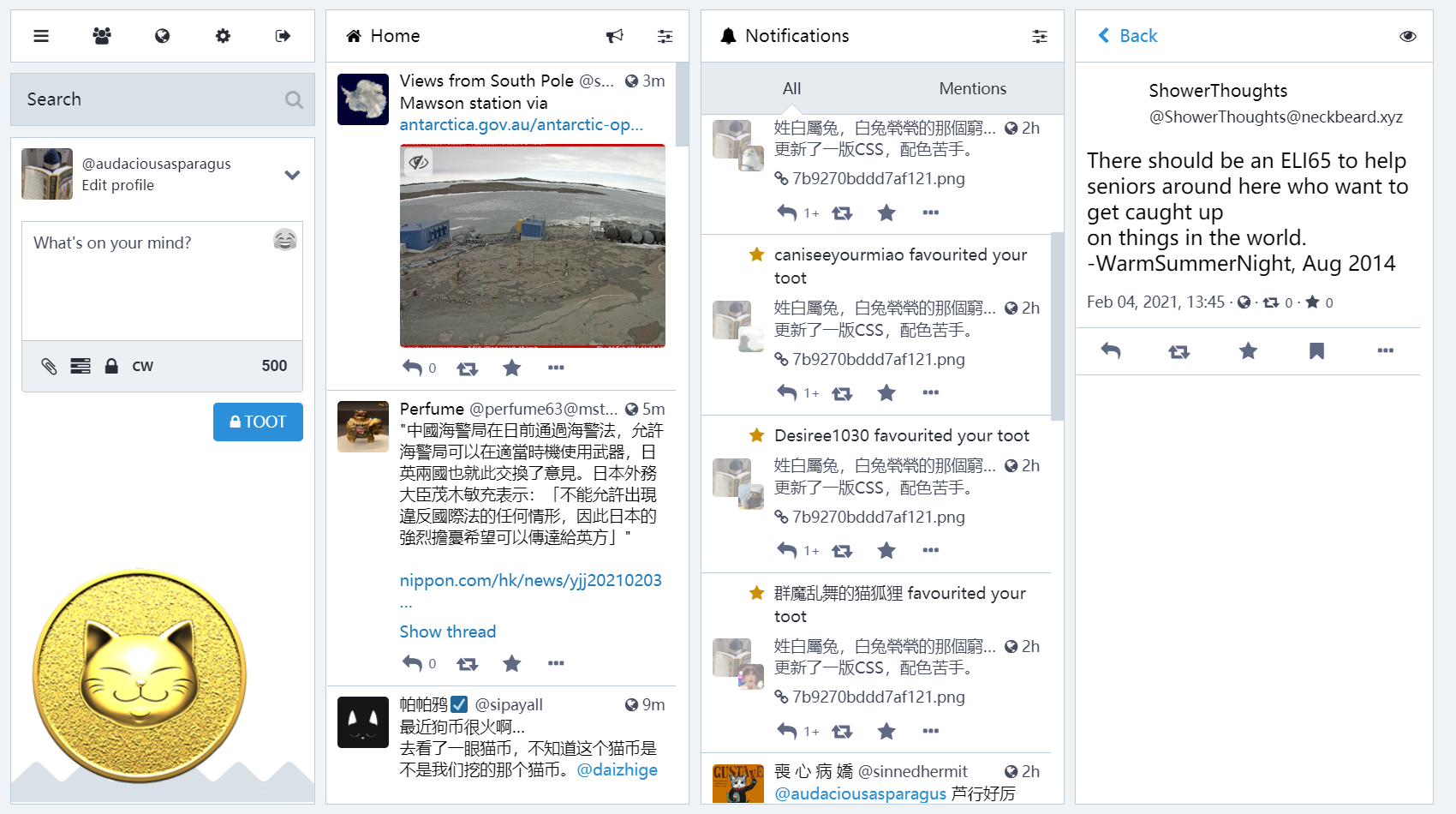The height and width of the screenshot is (814, 1456).
Task: Click the TOOT button
Action: tap(258, 422)
